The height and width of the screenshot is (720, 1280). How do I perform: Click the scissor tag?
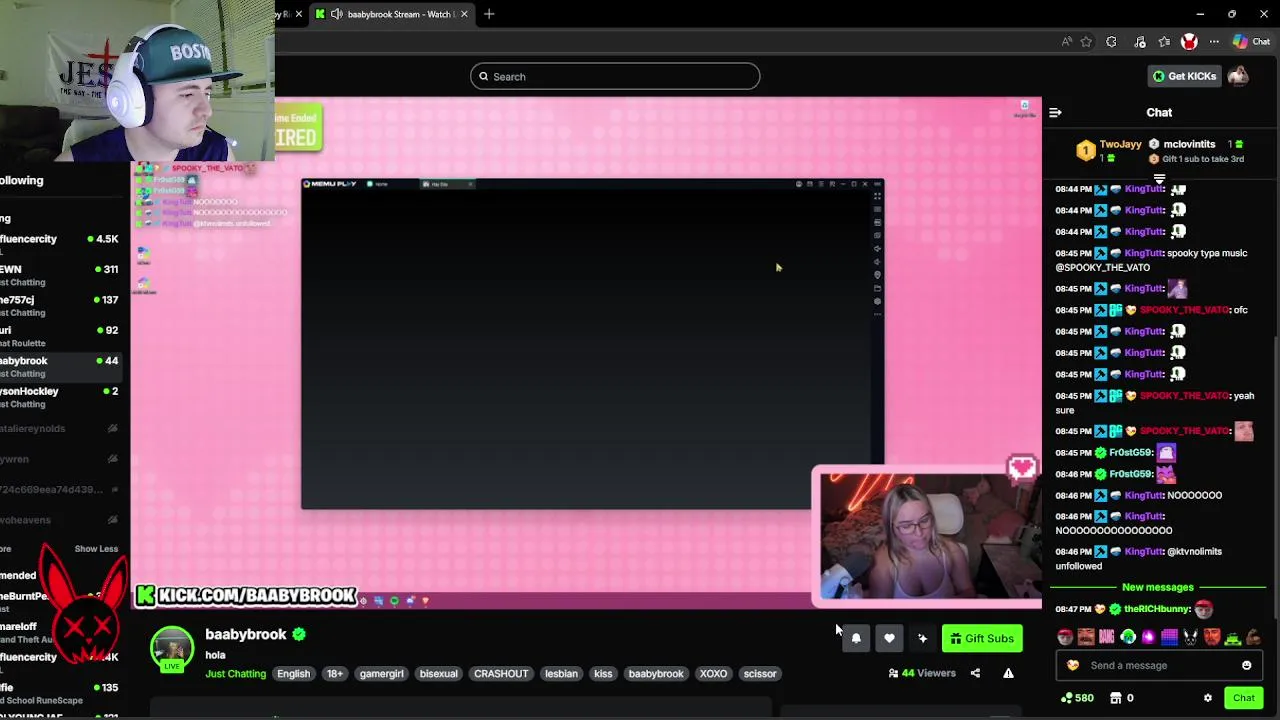coord(760,674)
